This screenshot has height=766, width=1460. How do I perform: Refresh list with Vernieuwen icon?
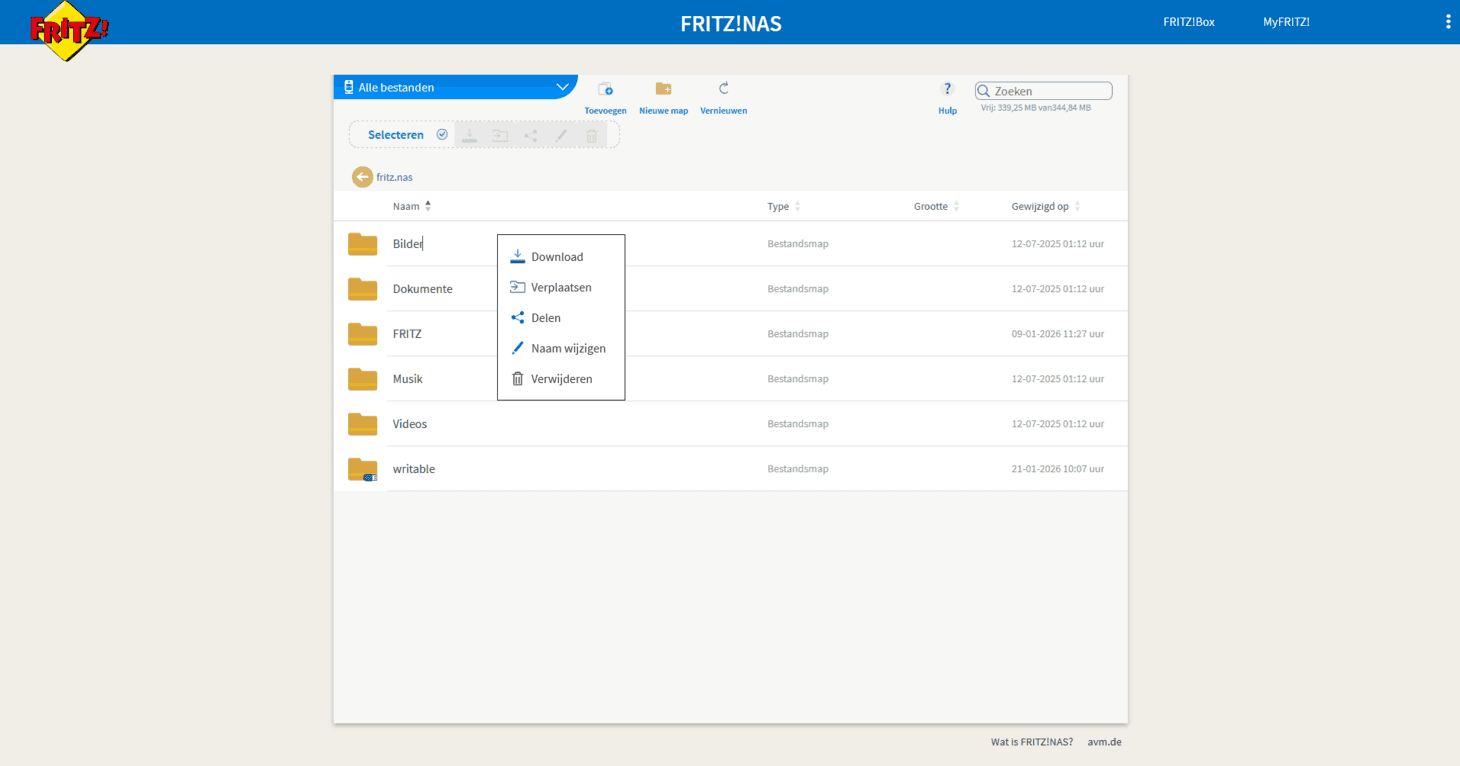coord(724,89)
